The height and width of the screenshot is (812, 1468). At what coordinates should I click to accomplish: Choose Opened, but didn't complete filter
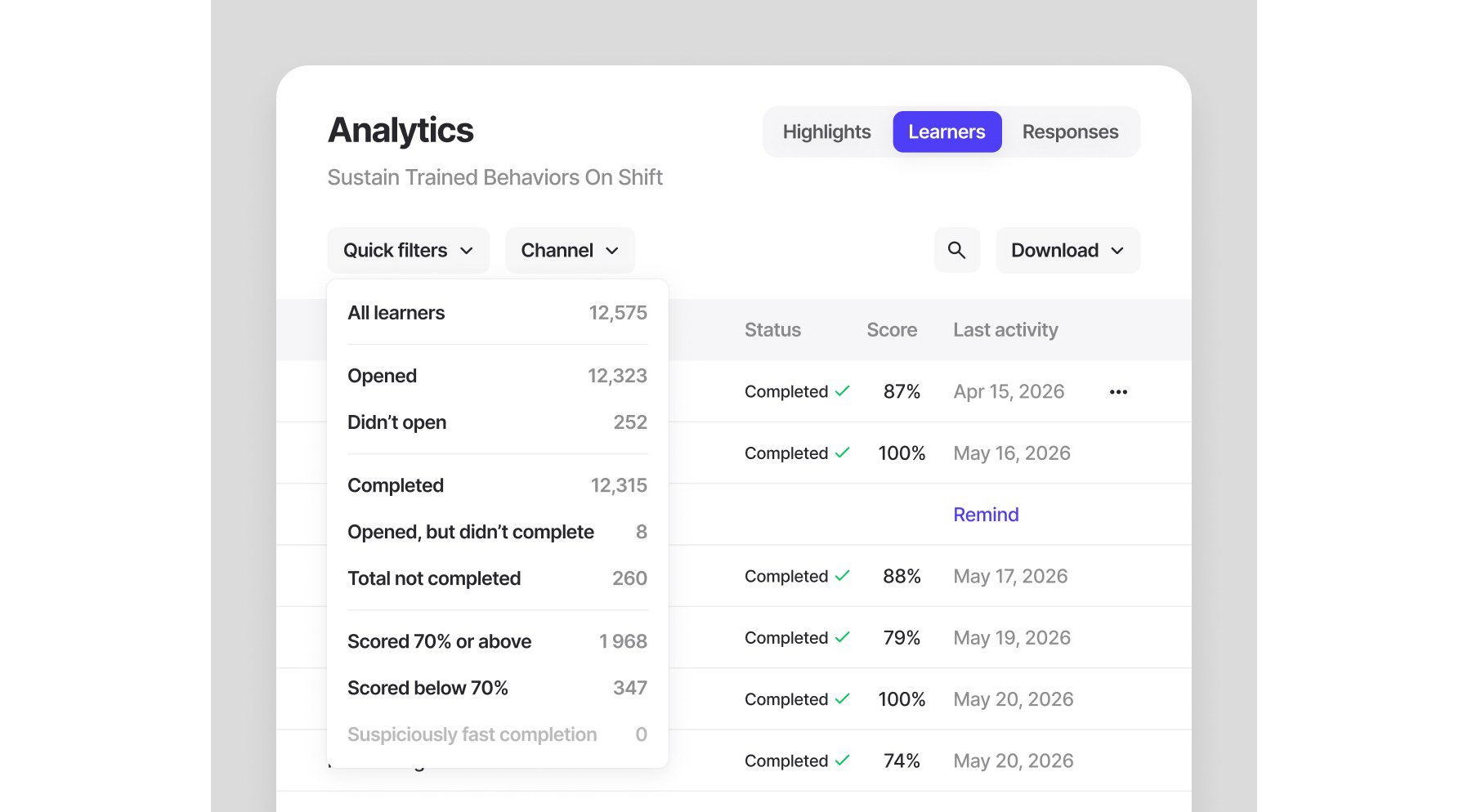click(497, 532)
